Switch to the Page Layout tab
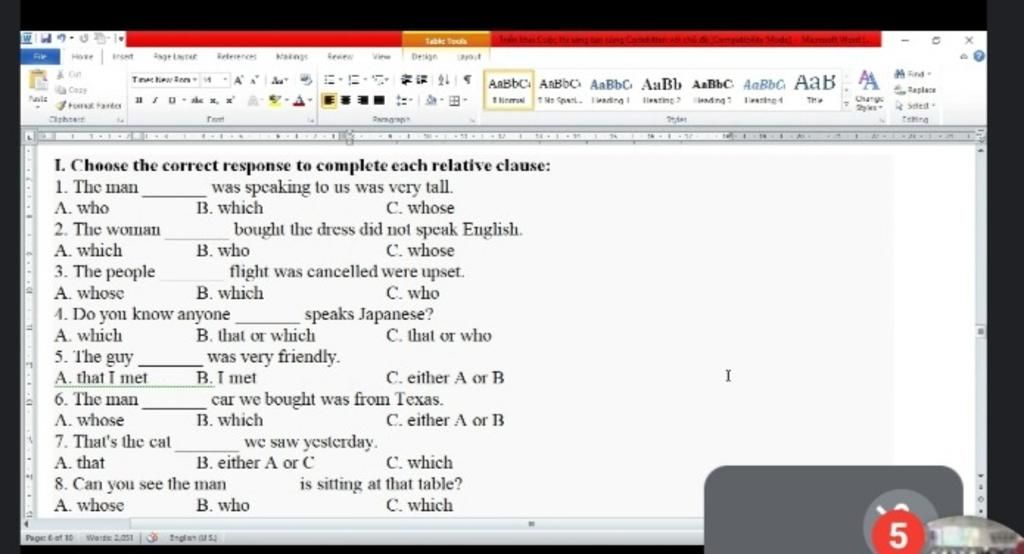 [x=176, y=57]
